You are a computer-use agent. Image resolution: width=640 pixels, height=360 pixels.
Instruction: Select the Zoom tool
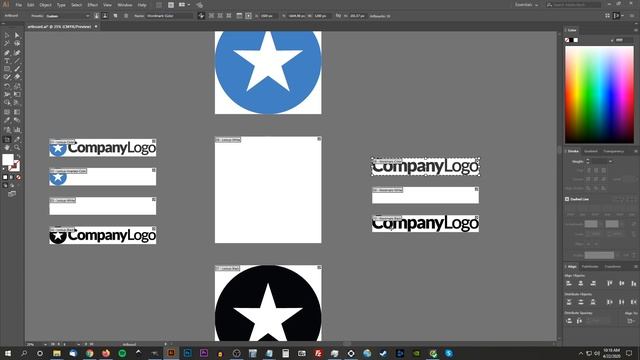click(x=17, y=147)
